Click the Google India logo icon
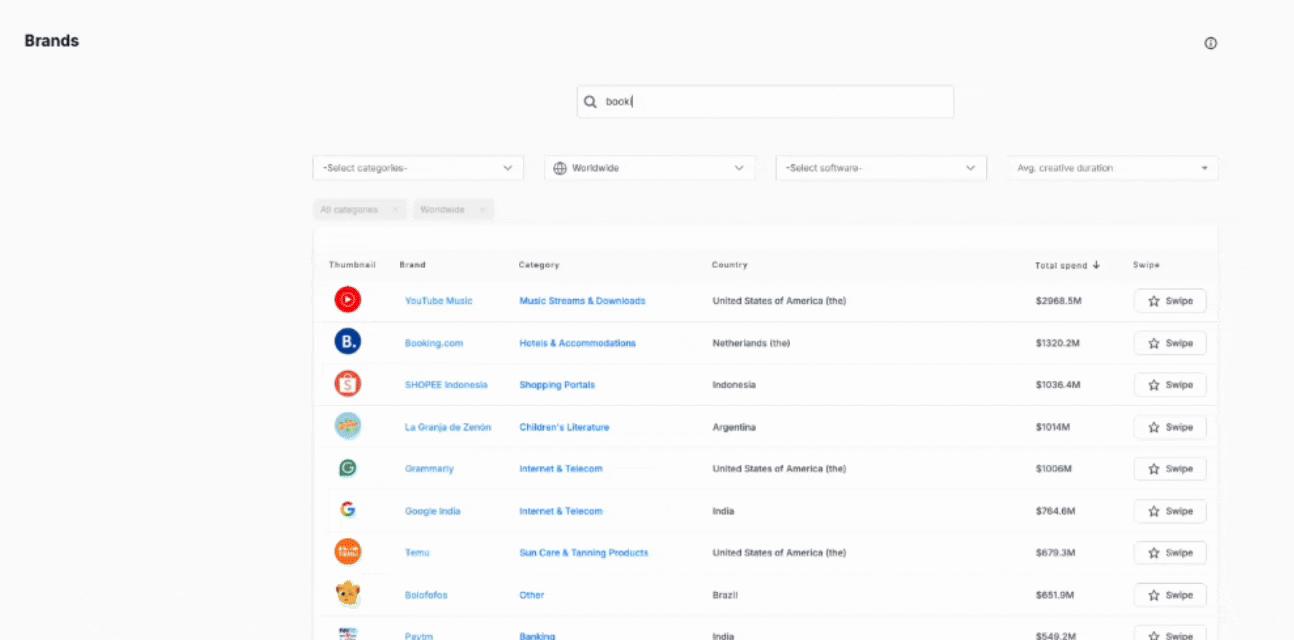This screenshot has width=1294, height=640. pos(347,510)
